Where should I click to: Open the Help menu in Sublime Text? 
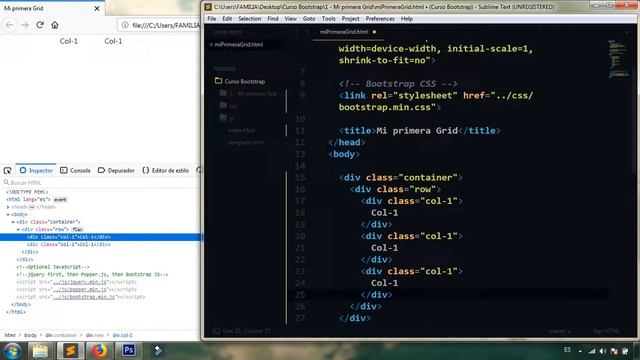[x=407, y=19]
